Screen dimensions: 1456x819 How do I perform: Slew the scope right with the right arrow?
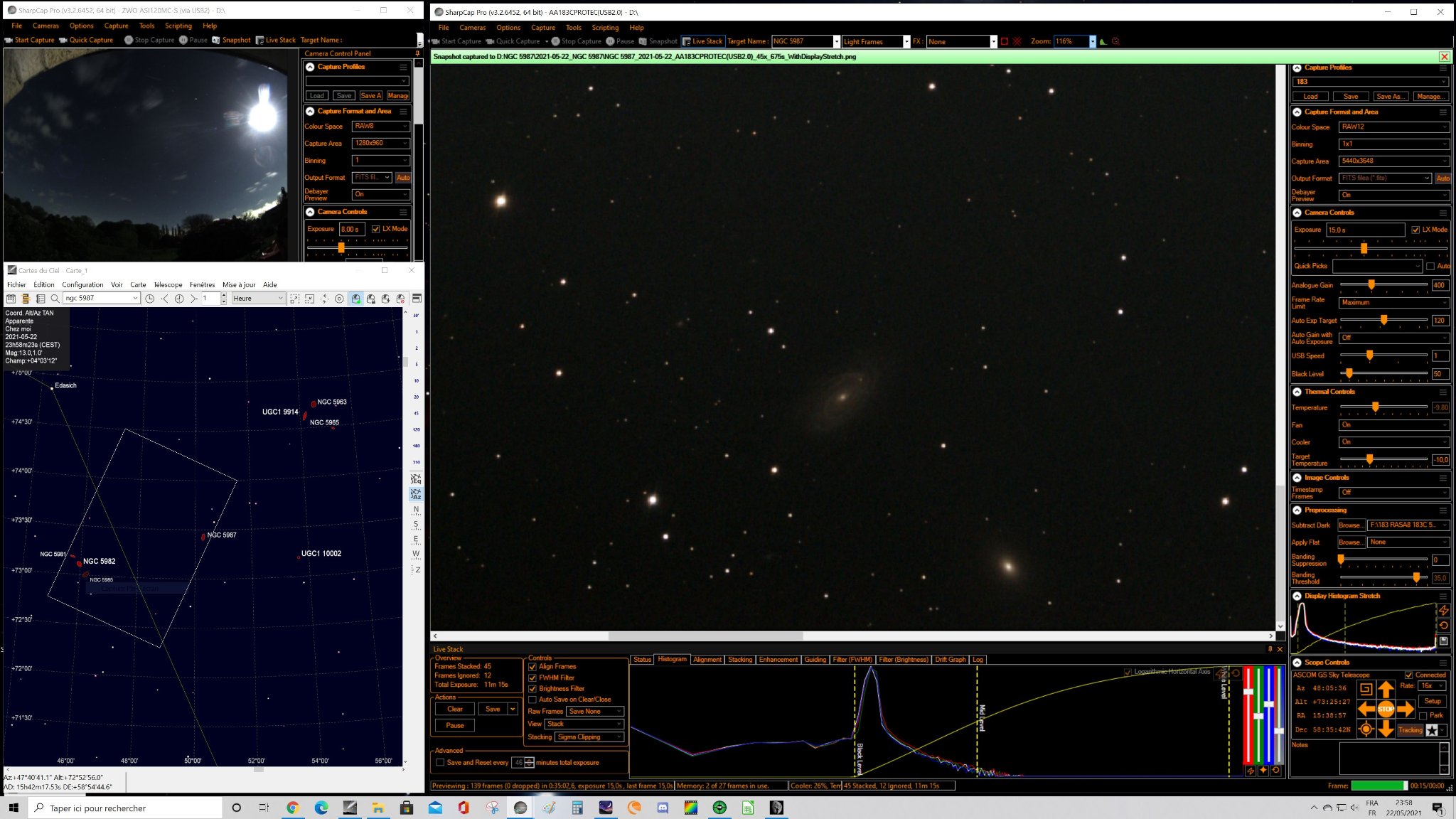coord(1406,709)
